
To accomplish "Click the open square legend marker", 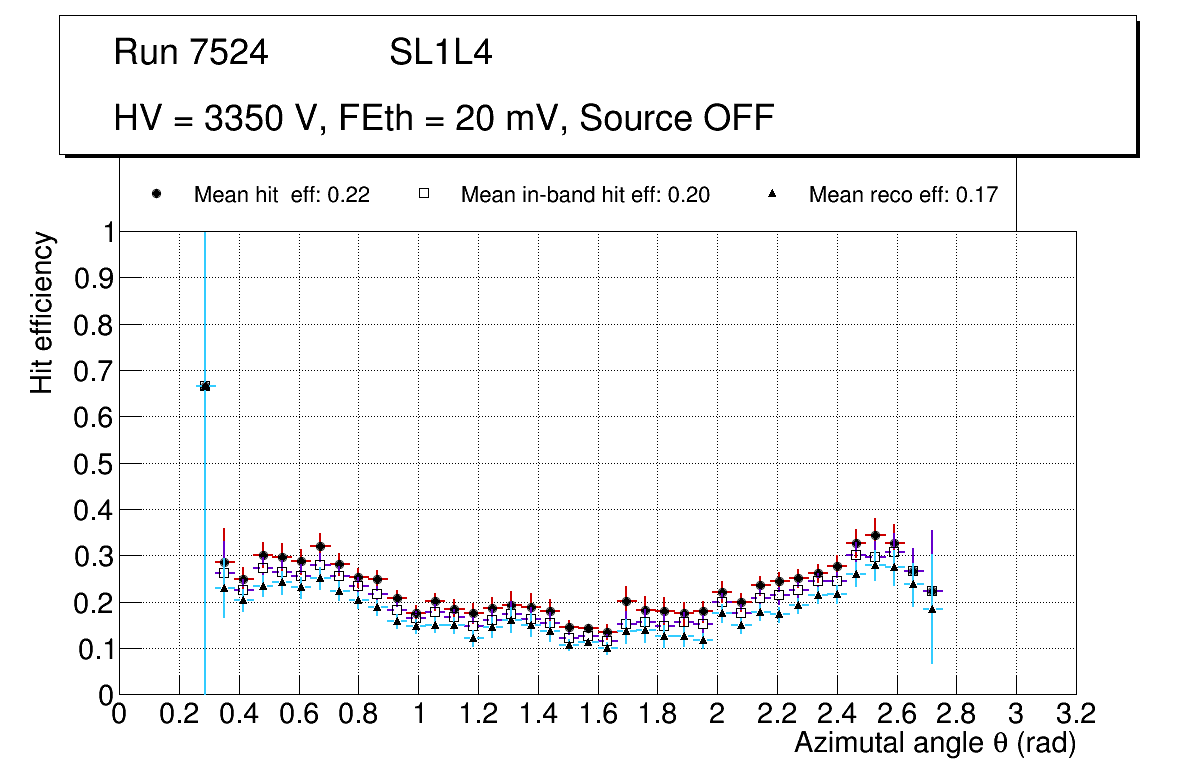I will click(424, 195).
